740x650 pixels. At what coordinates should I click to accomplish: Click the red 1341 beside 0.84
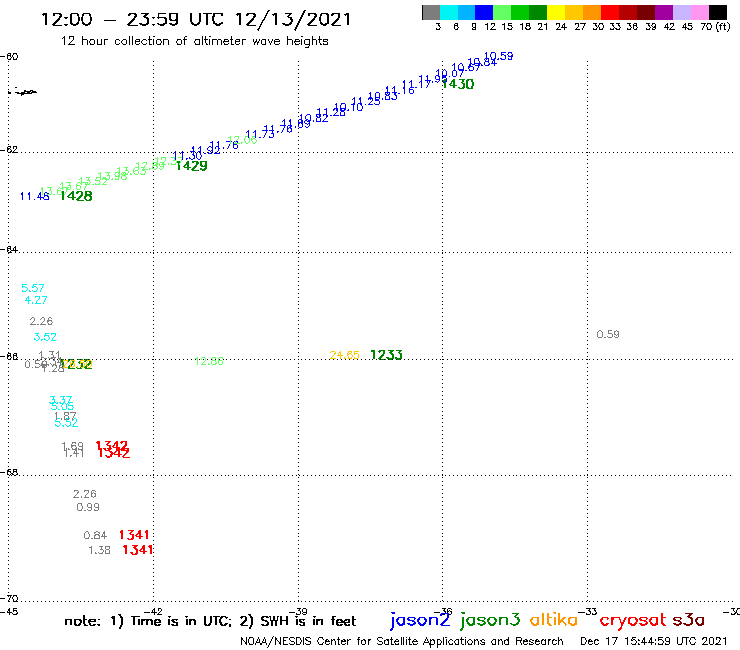[134, 535]
